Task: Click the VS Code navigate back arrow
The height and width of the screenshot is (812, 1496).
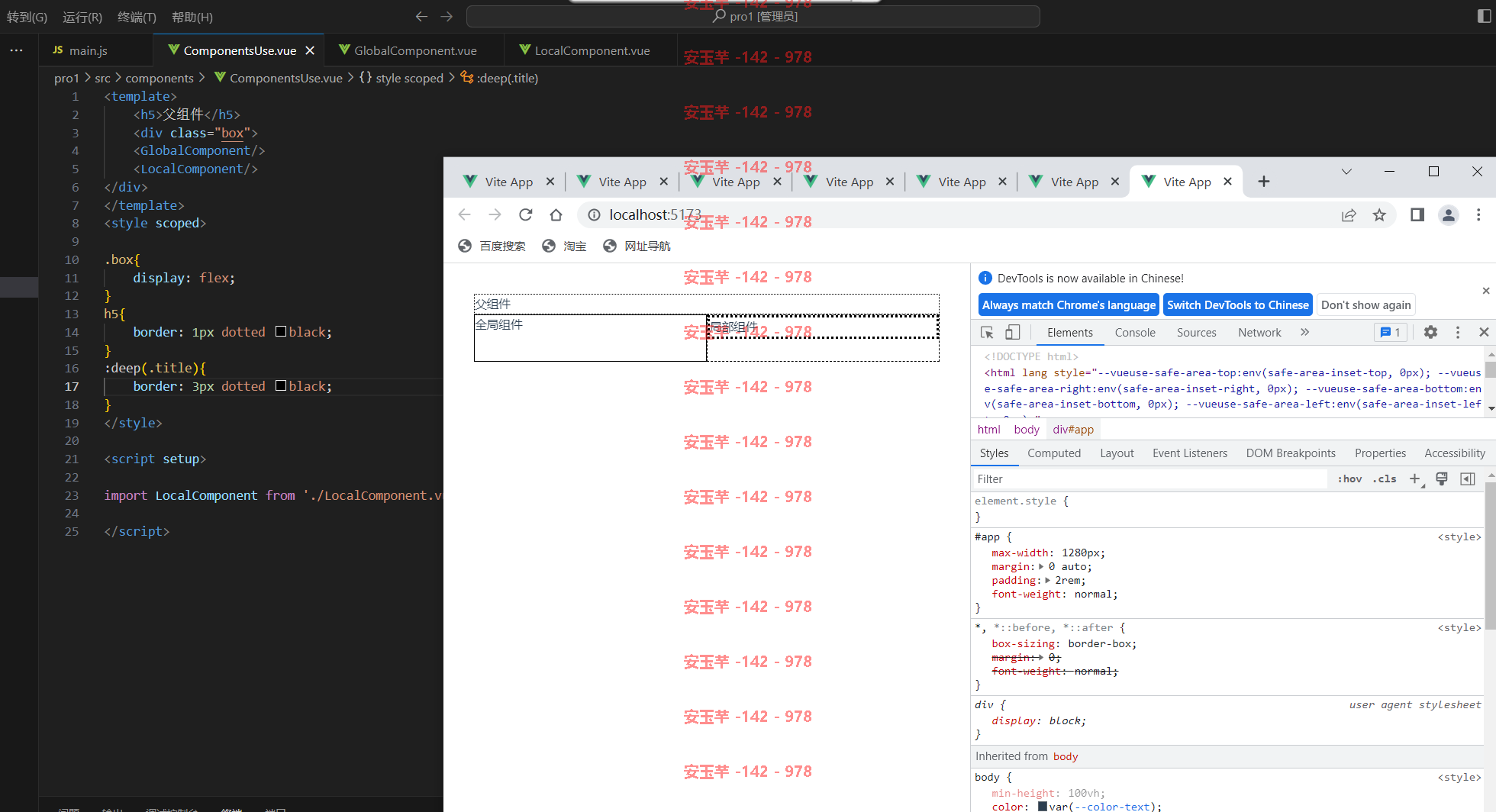Action: [x=421, y=16]
